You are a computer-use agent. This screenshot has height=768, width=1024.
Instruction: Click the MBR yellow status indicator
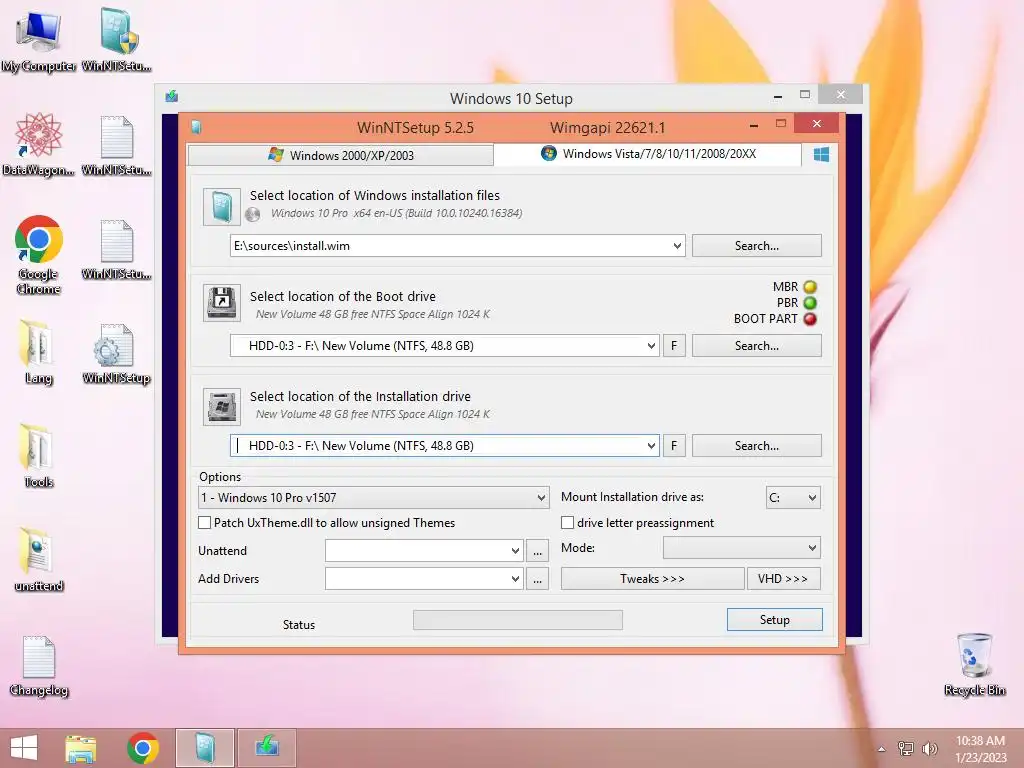810,287
